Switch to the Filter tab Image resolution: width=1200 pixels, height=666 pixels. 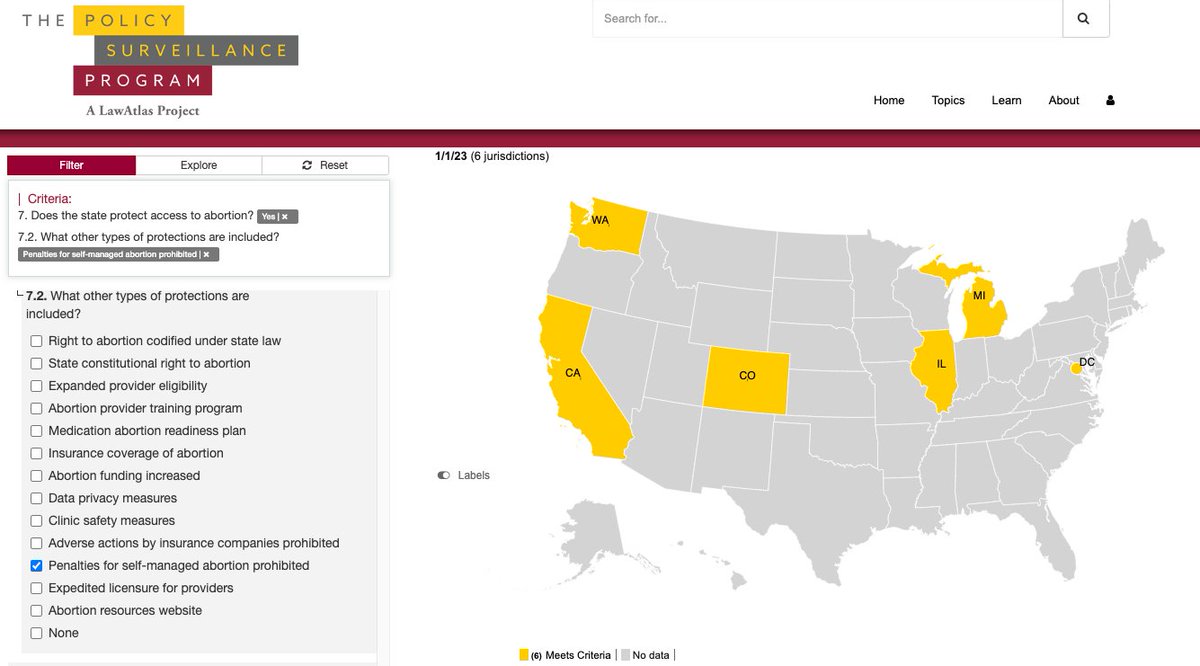[72, 165]
